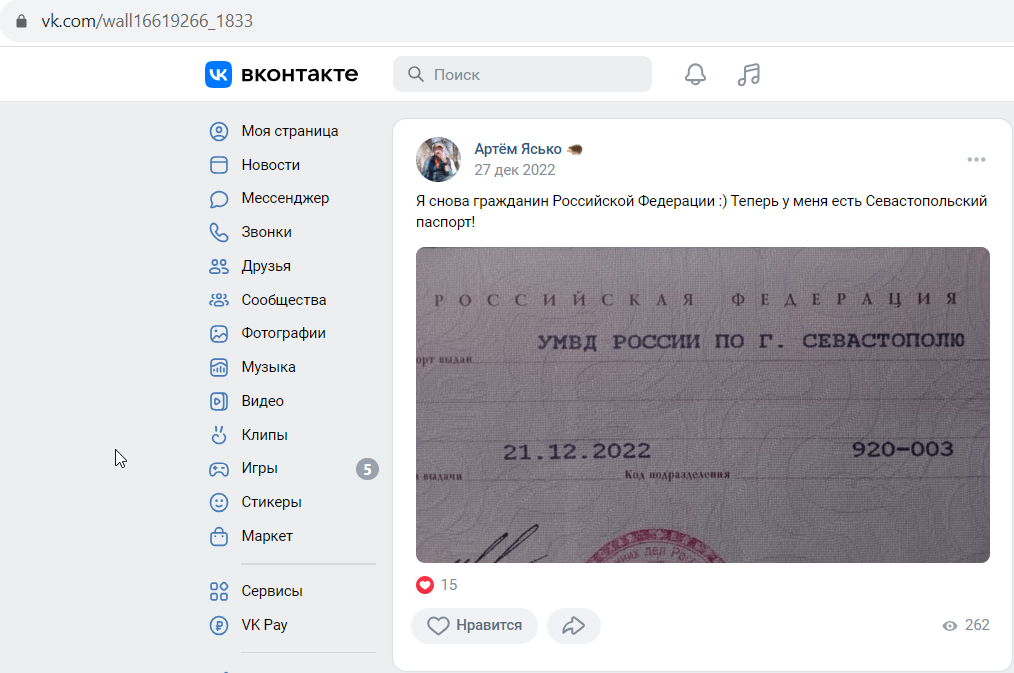
Task: Share the post with arrow icon
Action: tap(574, 625)
